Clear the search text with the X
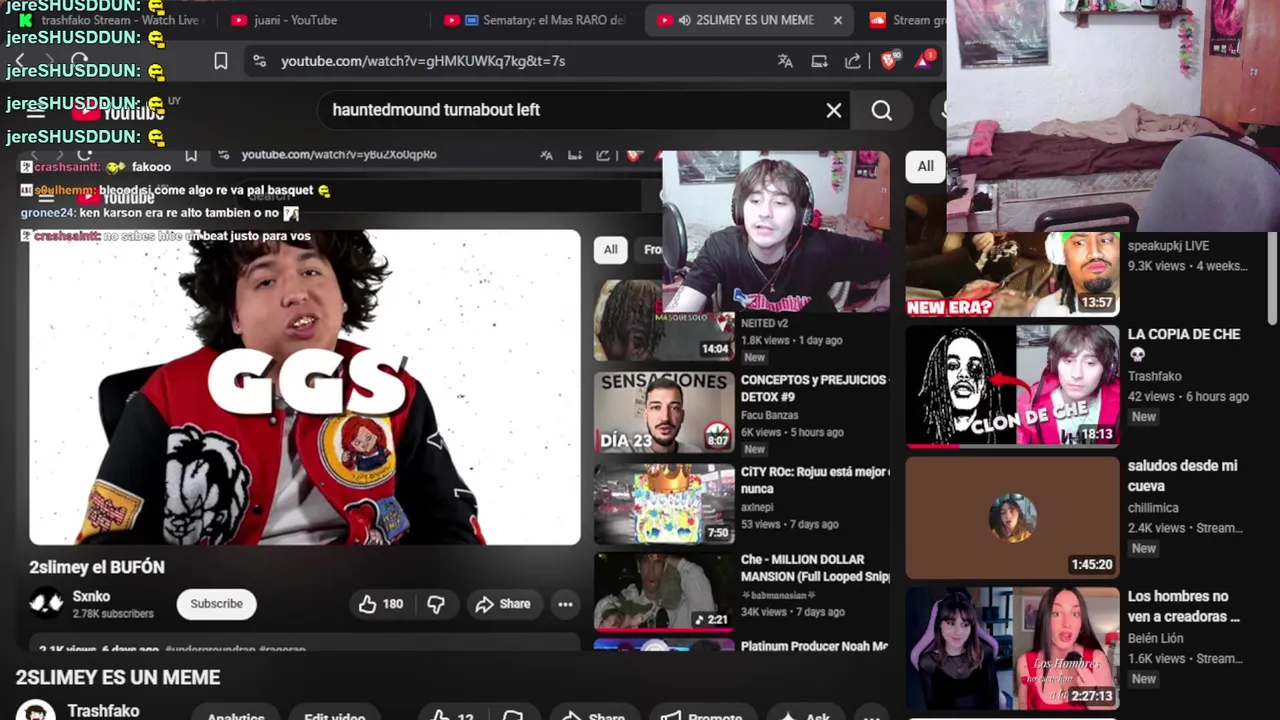 click(834, 110)
